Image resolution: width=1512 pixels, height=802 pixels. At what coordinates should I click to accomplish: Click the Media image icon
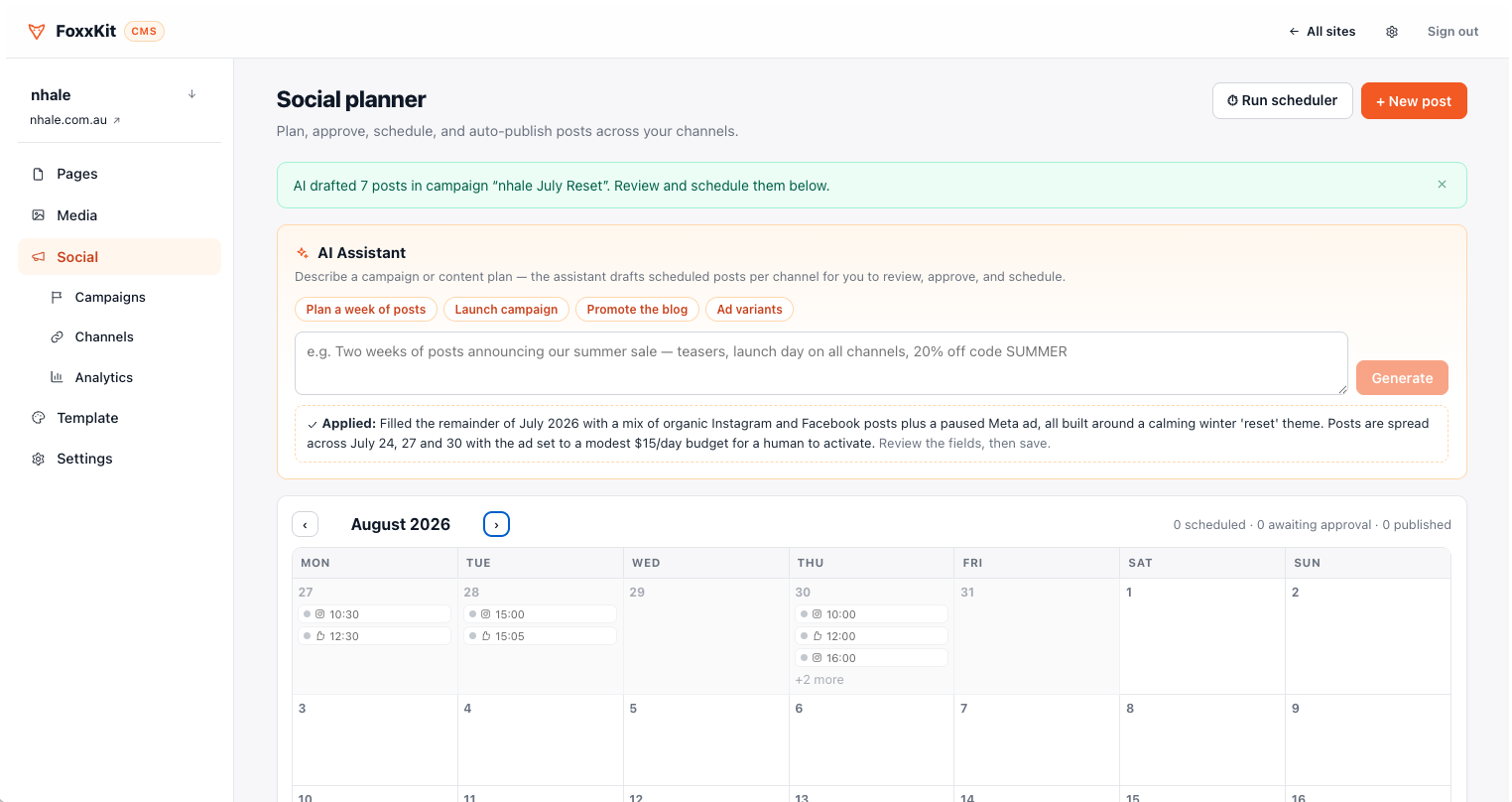click(x=39, y=215)
